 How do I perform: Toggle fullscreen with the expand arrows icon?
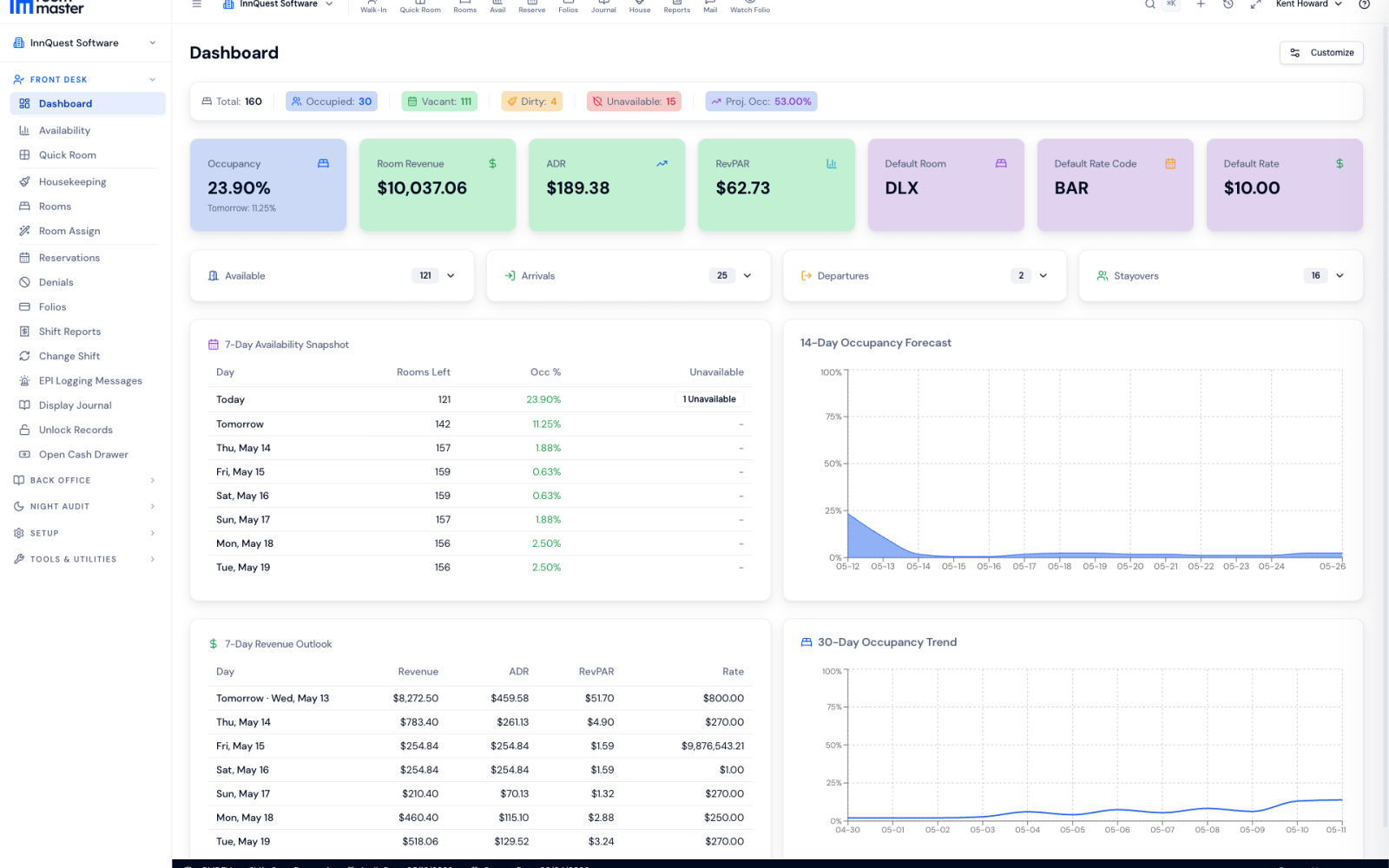click(x=1255, y=4)
